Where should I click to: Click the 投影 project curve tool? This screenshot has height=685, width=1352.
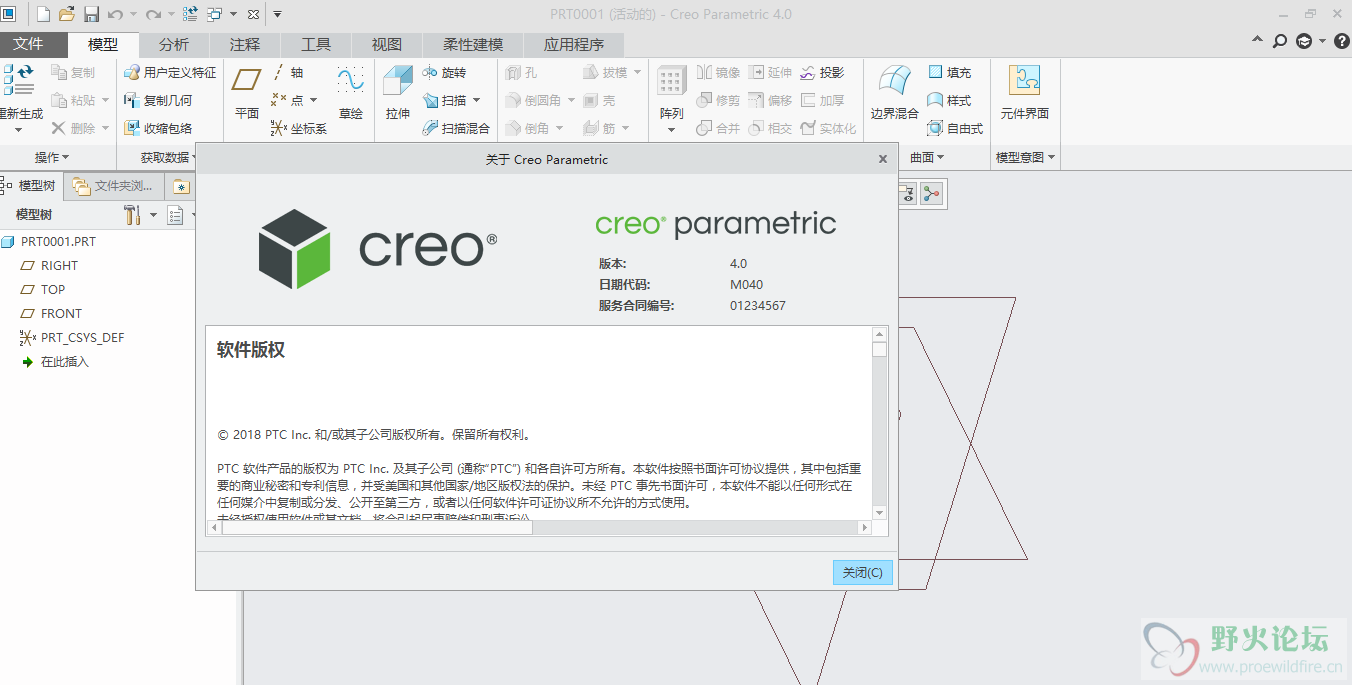[822, 73]
